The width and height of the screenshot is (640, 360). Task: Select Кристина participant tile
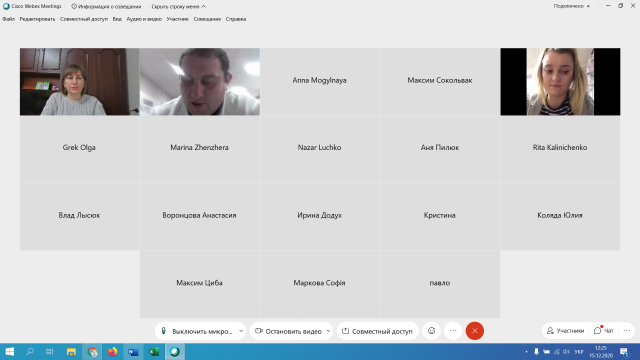tap(440, 217)
